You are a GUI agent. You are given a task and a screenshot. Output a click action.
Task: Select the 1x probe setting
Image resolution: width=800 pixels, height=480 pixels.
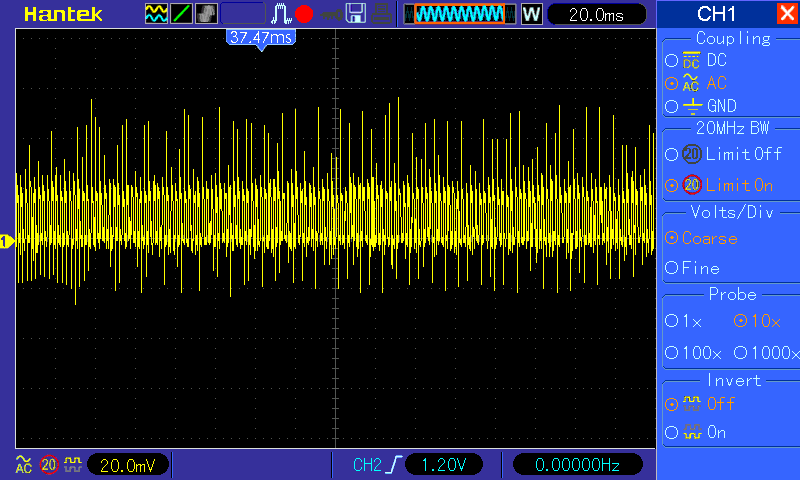pyautogui.click(x=684, y=321)
